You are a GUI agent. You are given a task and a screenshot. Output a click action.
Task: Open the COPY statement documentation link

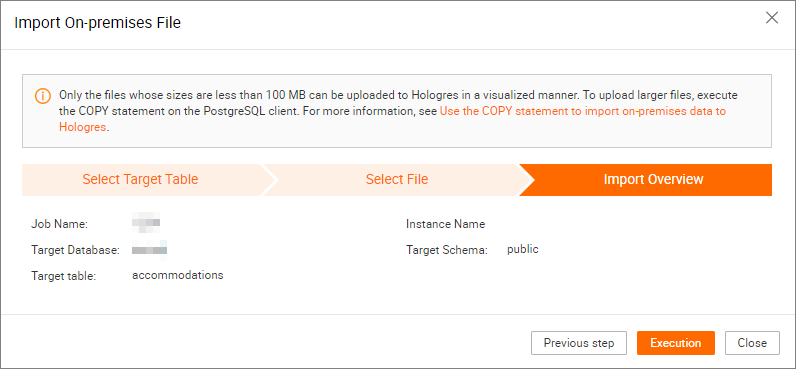point(392,119)
